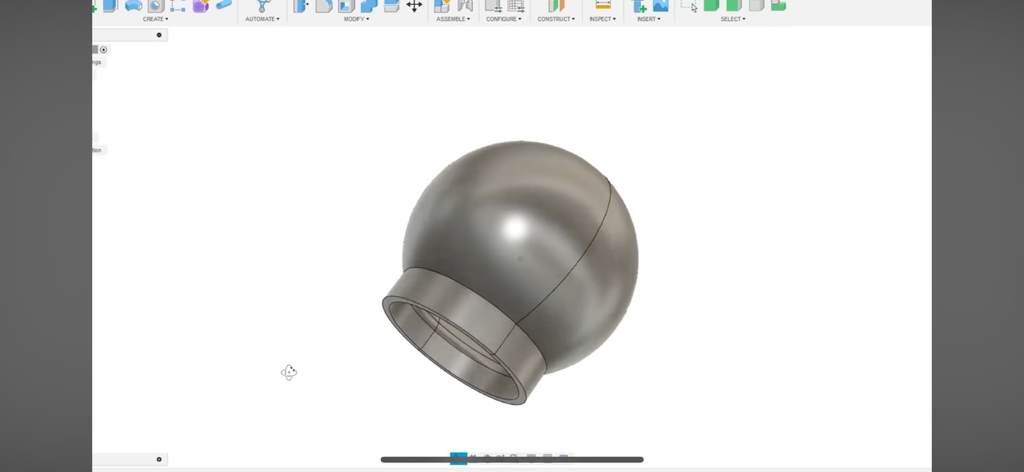The height and width of the screenshot is (472, 1024).
Task: Select the last green Select filter icon
Action: tap(778, 5)
